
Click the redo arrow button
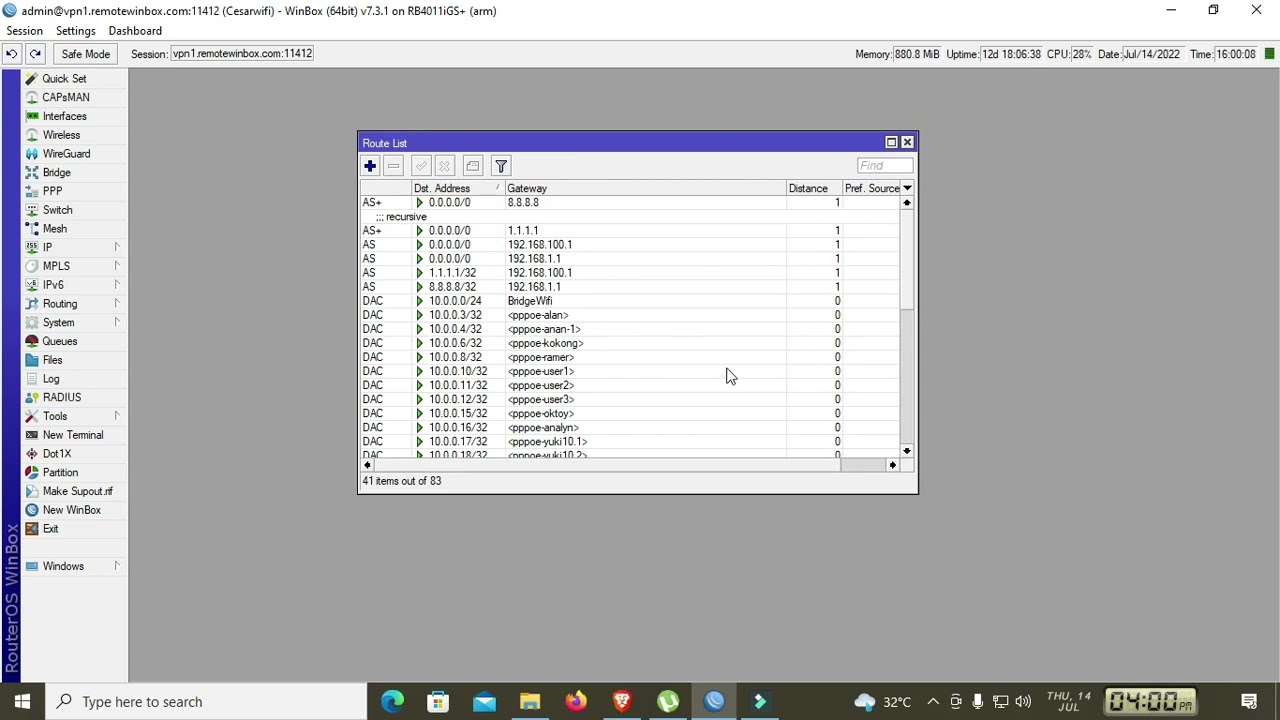click(x=35, y=54)
